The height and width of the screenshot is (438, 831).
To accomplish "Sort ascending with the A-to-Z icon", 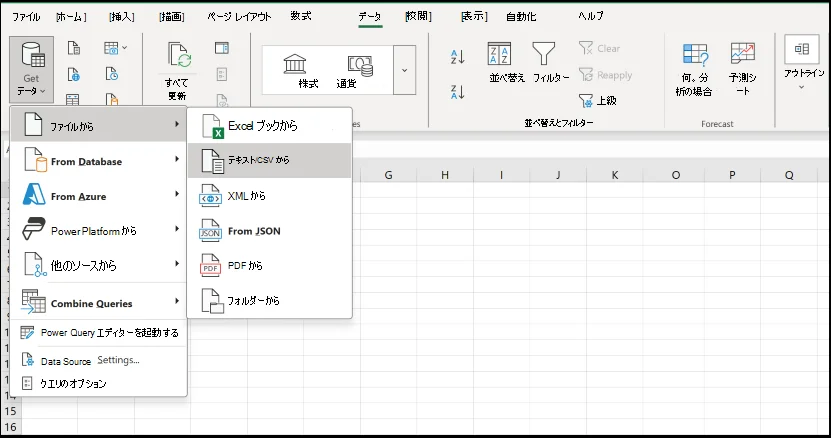I will coord(457,57).
